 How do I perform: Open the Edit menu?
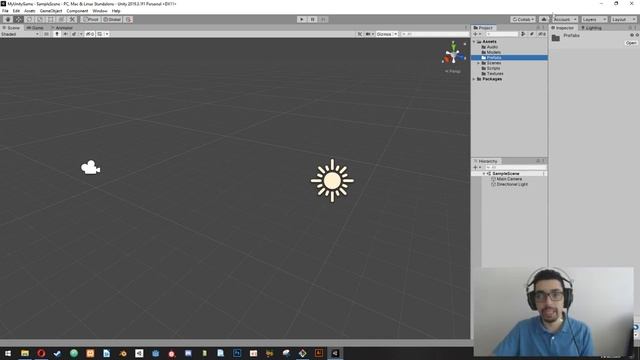point(16,11)
